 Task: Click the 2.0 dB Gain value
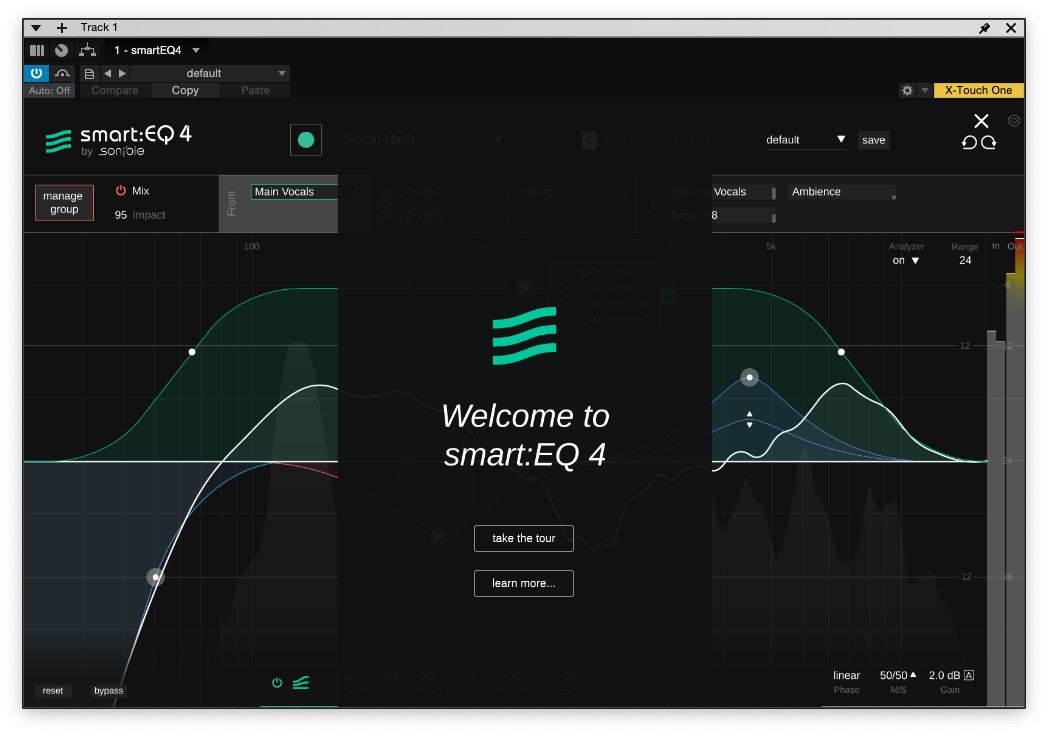(944, 676)
